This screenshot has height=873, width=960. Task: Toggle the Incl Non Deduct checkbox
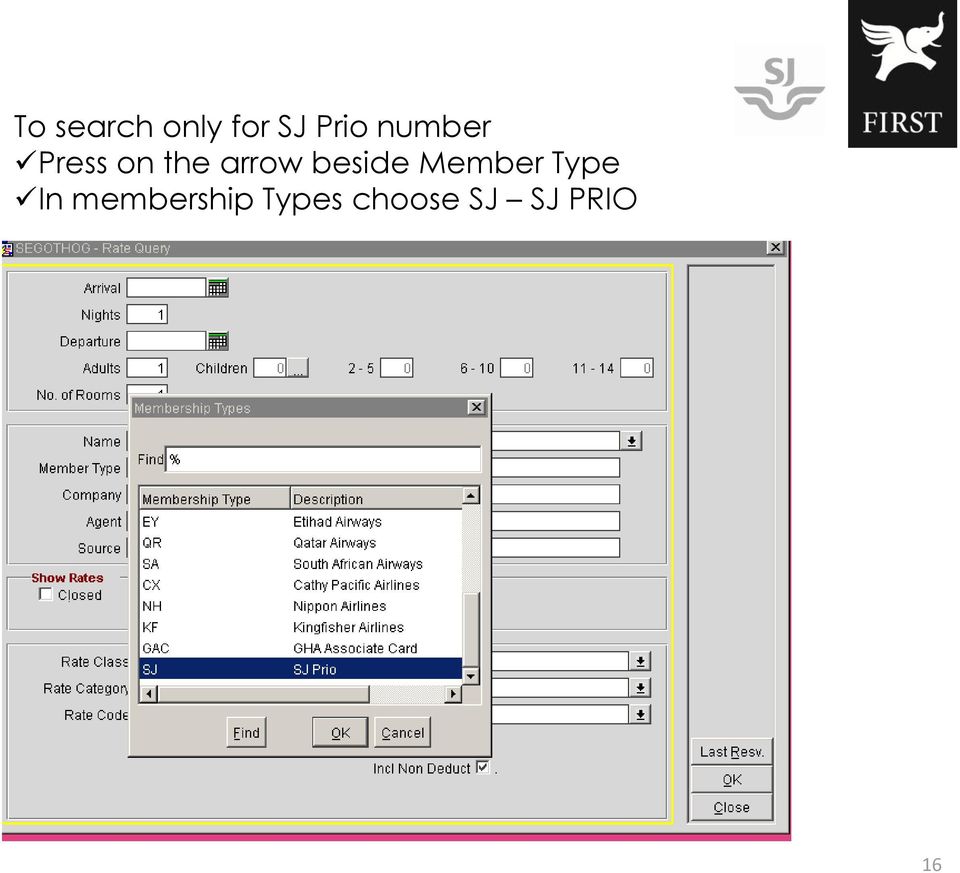tap(483, 766)
